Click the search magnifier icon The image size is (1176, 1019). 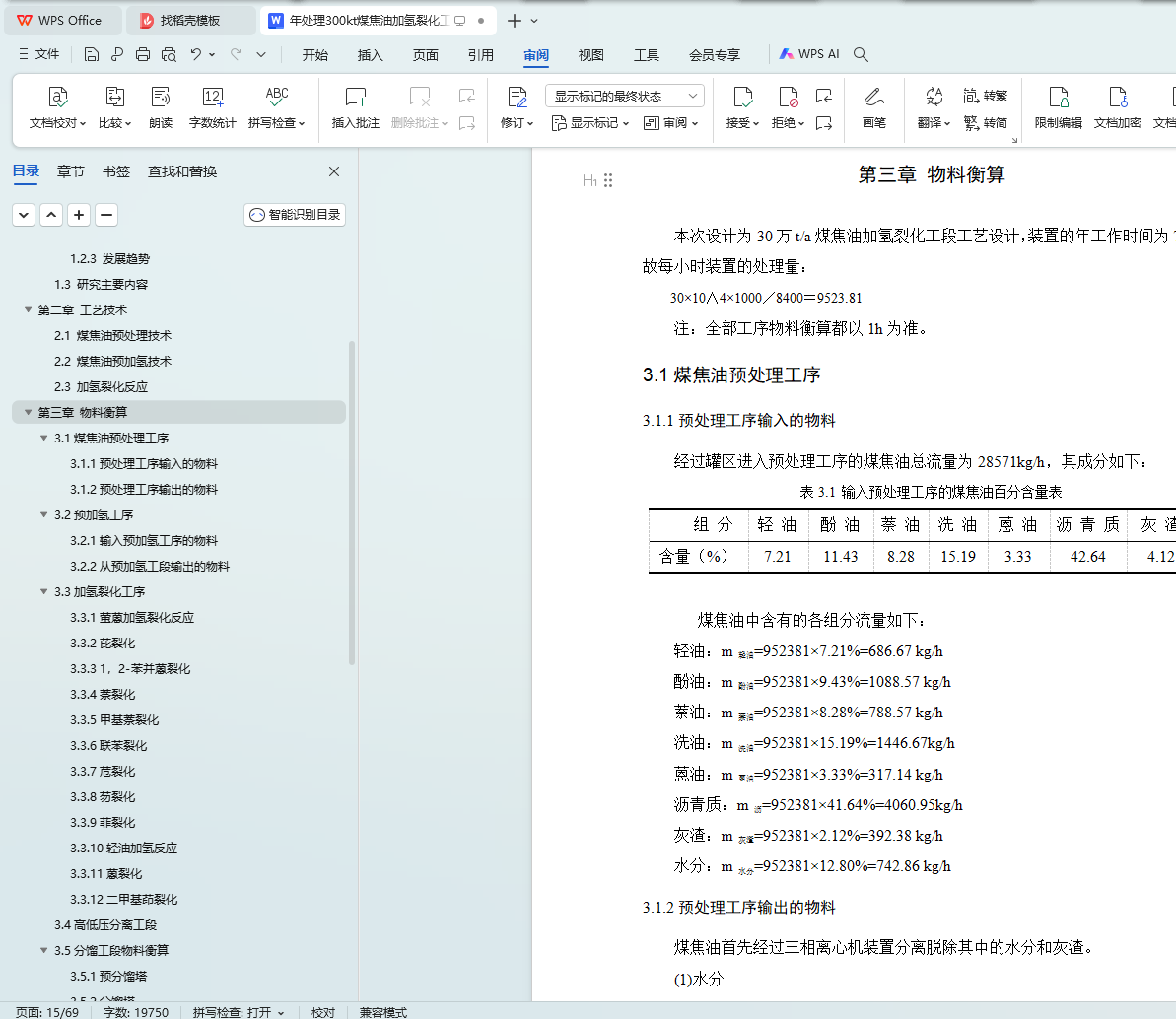coord(861,54)
